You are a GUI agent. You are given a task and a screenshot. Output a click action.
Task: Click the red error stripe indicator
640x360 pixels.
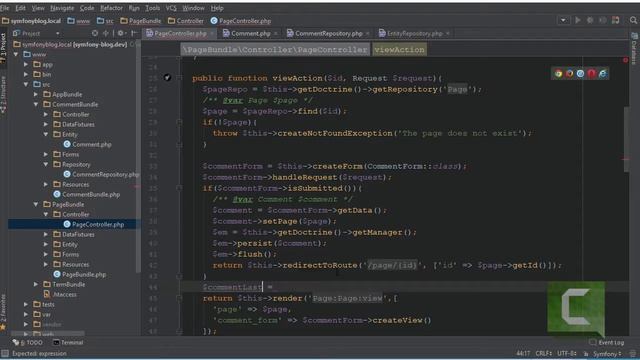click(x=625, y=60)
